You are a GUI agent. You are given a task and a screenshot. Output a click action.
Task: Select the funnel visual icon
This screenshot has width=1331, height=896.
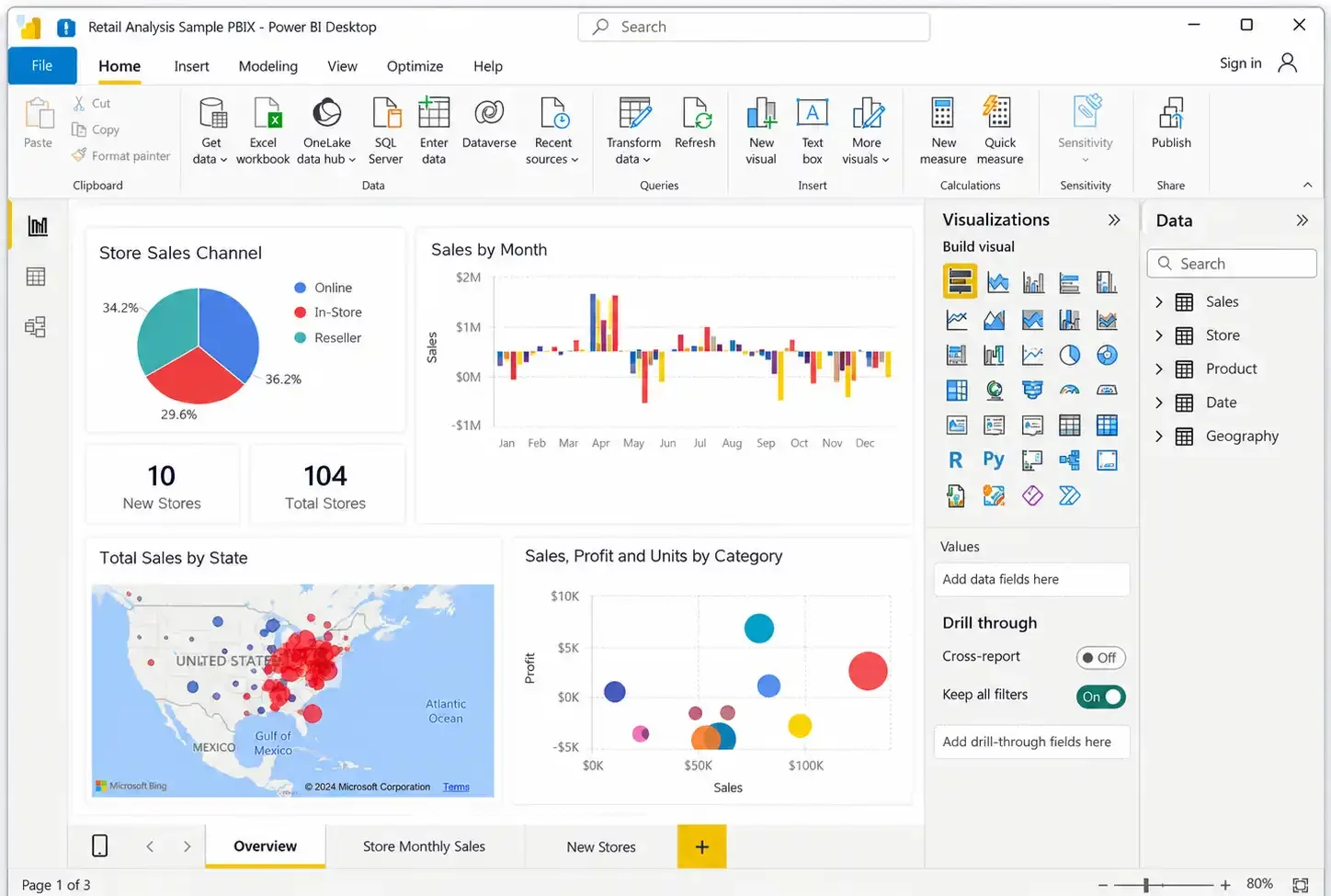pyautogui.click(x=1032, y=391)
